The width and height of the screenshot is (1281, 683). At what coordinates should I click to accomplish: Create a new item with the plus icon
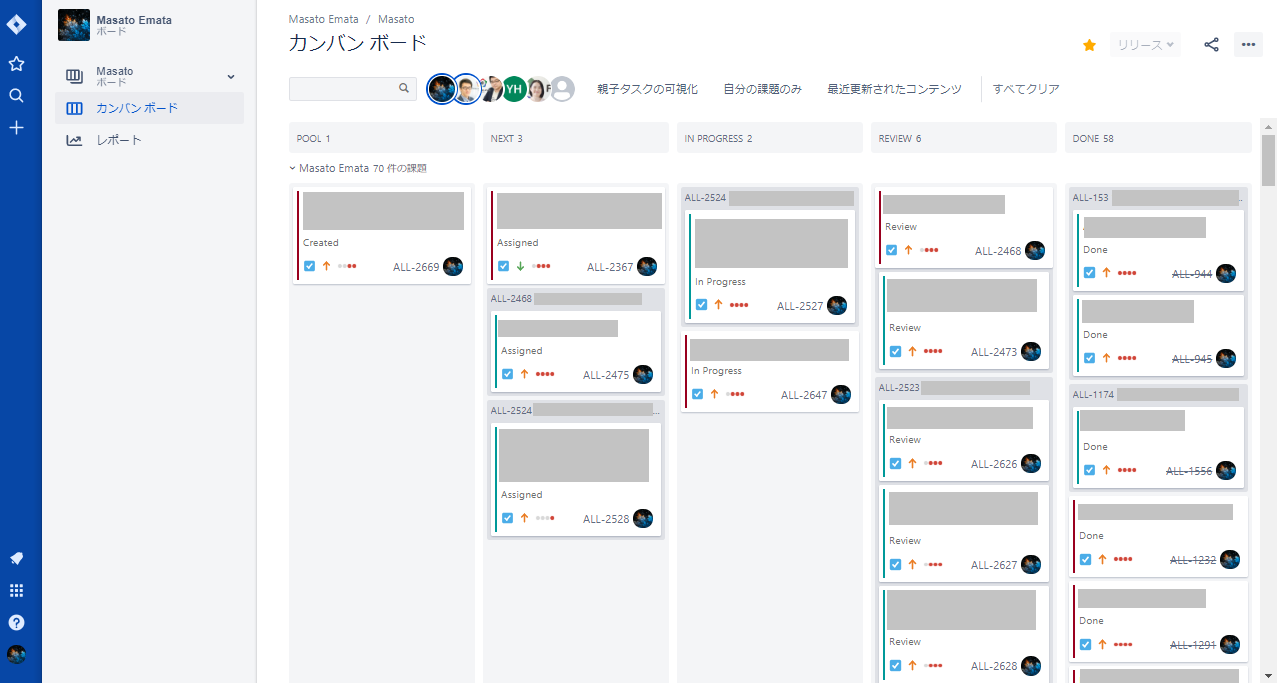click(x=16, y=127)
